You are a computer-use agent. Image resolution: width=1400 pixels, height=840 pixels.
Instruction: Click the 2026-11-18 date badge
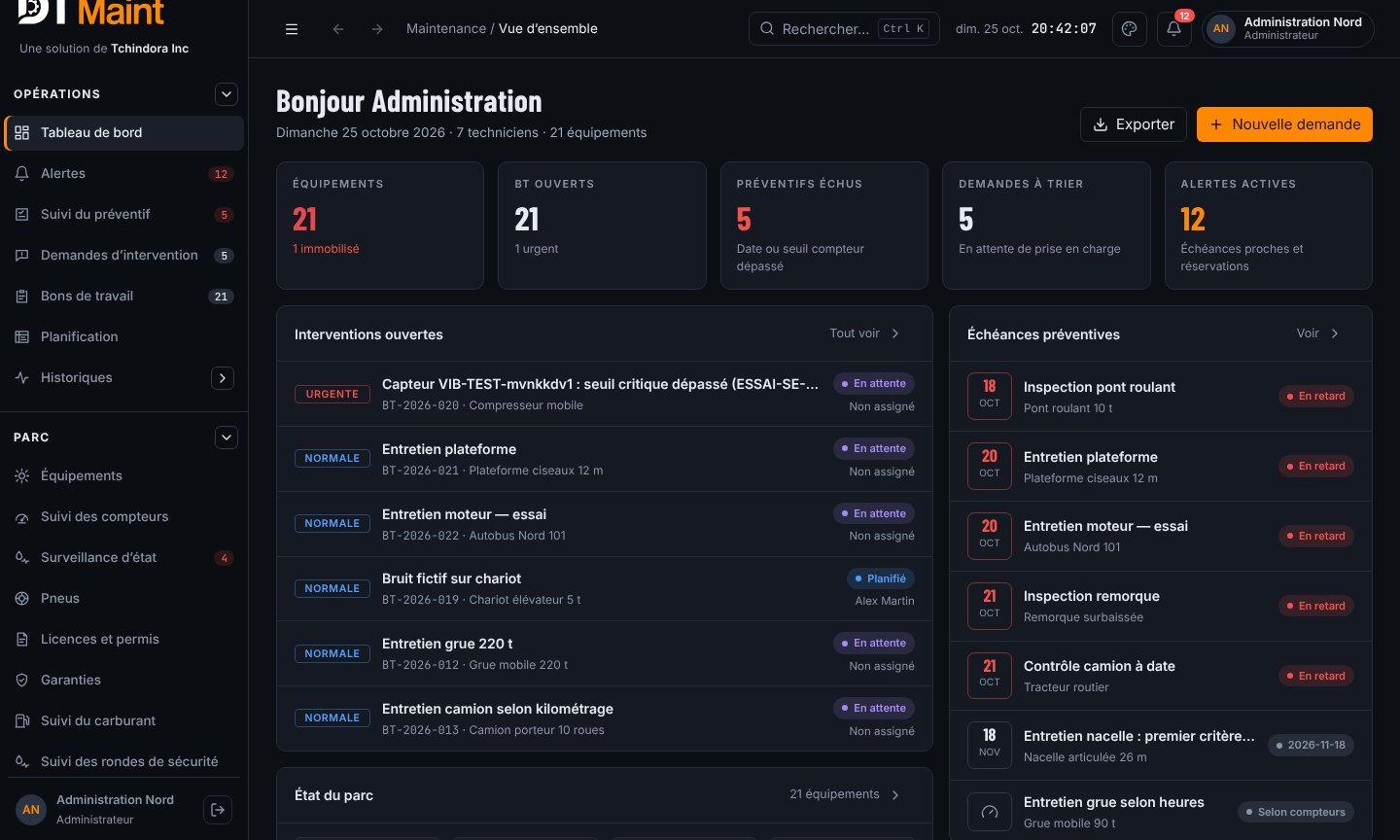(x=1311, y=746)
